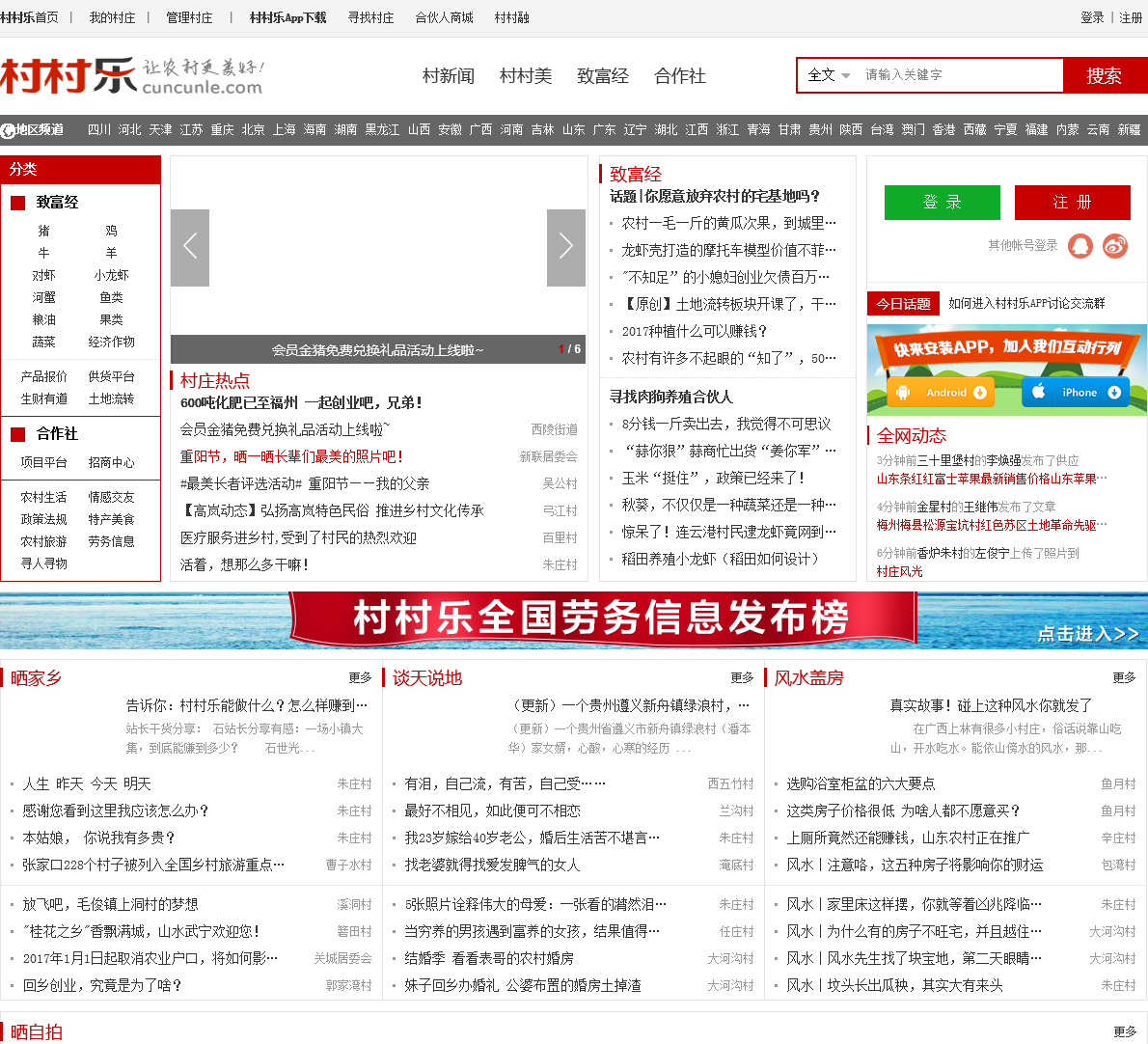
Task: Click the 地区频道 region icon
Action: [x=8, y=130]
